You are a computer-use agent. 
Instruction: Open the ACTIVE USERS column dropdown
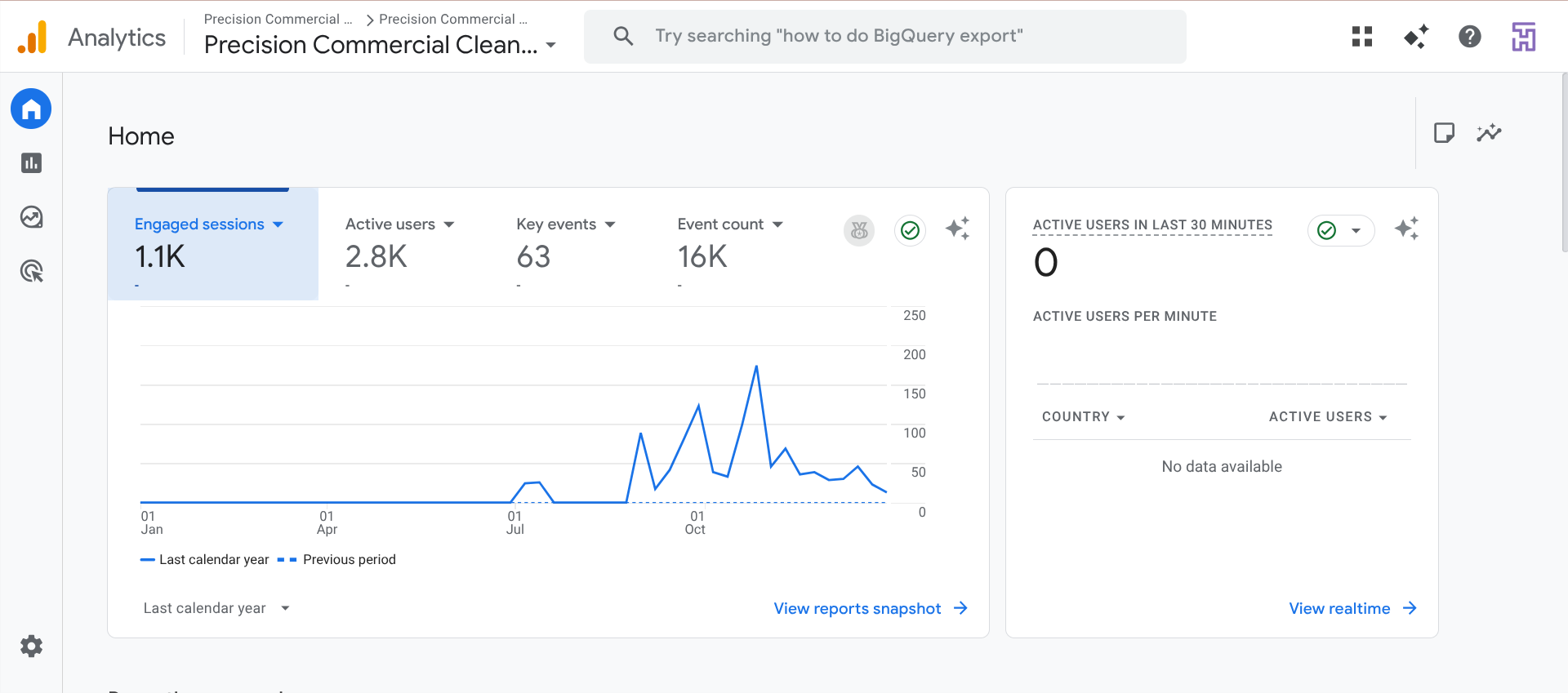pyautogui.click(x=1328, y=417)
